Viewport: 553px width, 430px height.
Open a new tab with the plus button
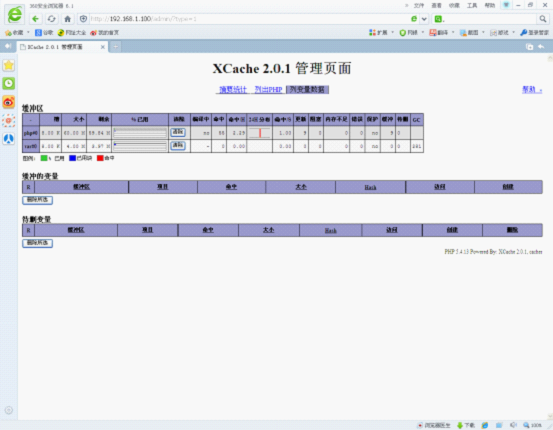pyautogui.click(x=115, y=47)
